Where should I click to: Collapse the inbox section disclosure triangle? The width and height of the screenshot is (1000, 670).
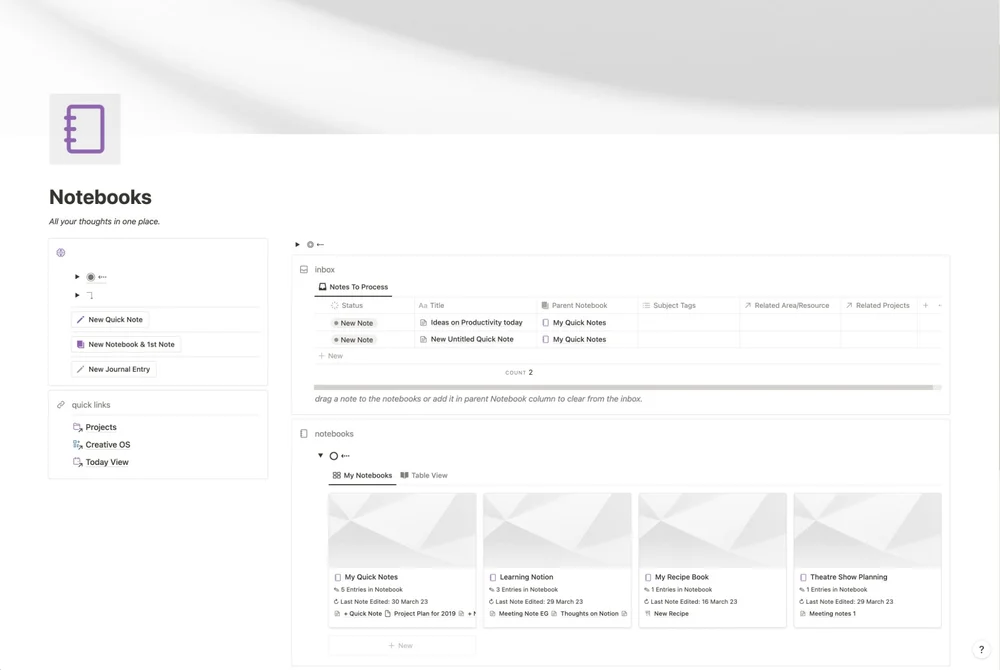pos(296,244)
